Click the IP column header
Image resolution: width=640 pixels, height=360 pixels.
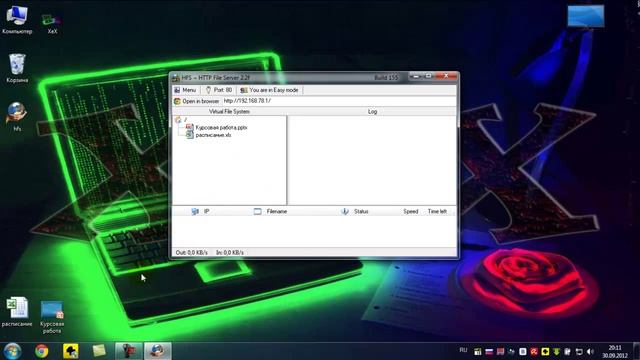click(x=200, y=211)
